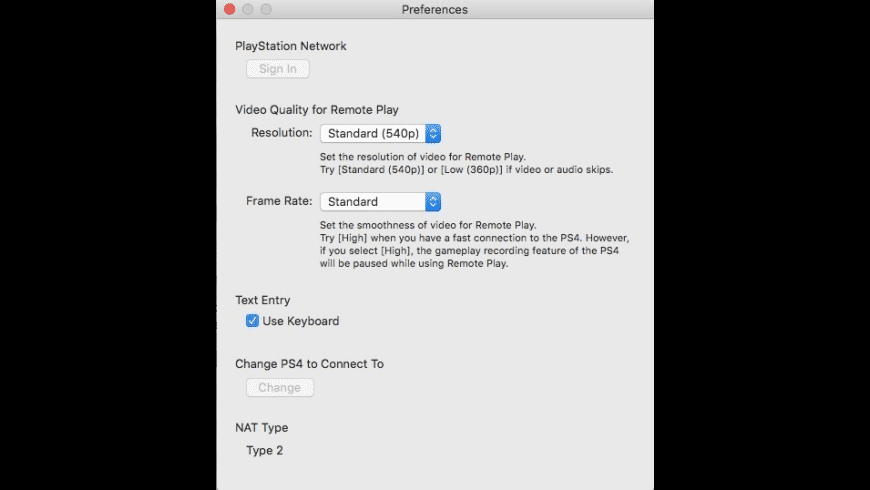The image size is (870, 490).
Task: Click the 'NAT Type' heading
Action: [261, 428]
